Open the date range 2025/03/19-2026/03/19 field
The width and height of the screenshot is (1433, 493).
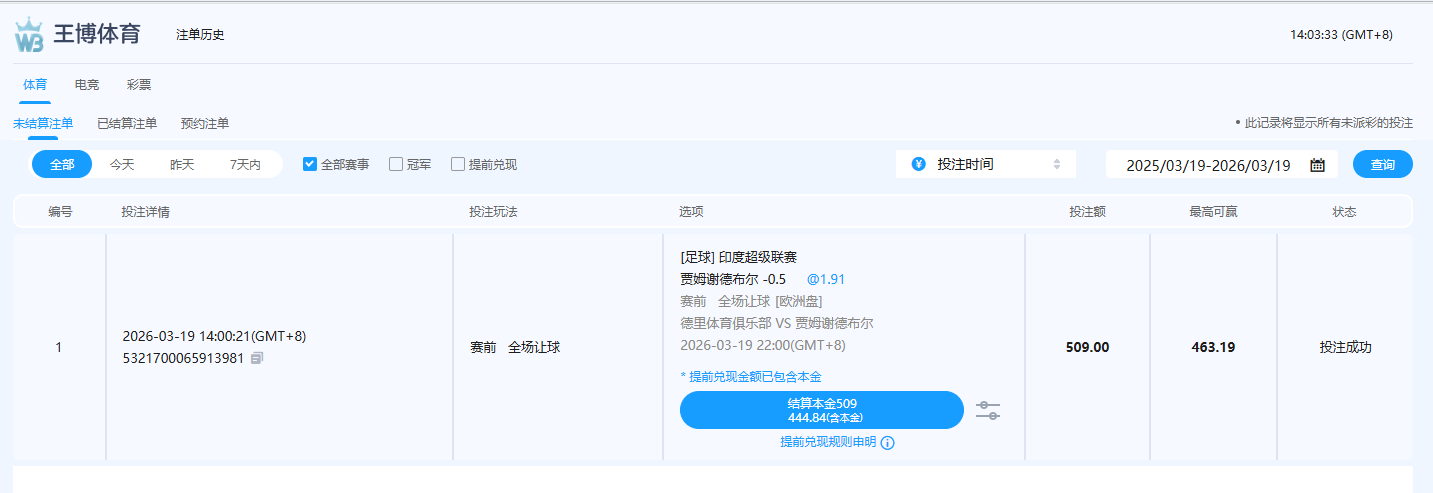1207,165
